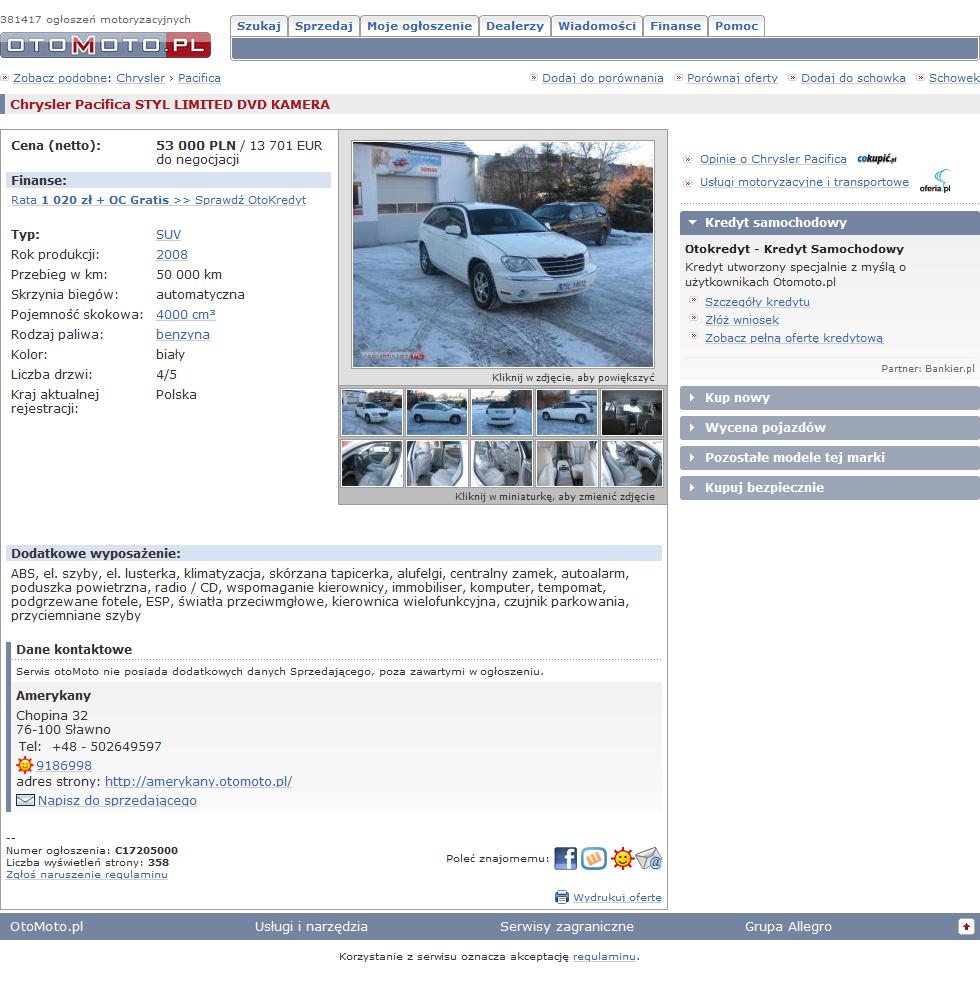The height and width of the screenshot is (982, 980).
Task: Open the Finanse tab
Action: (675, 26)
